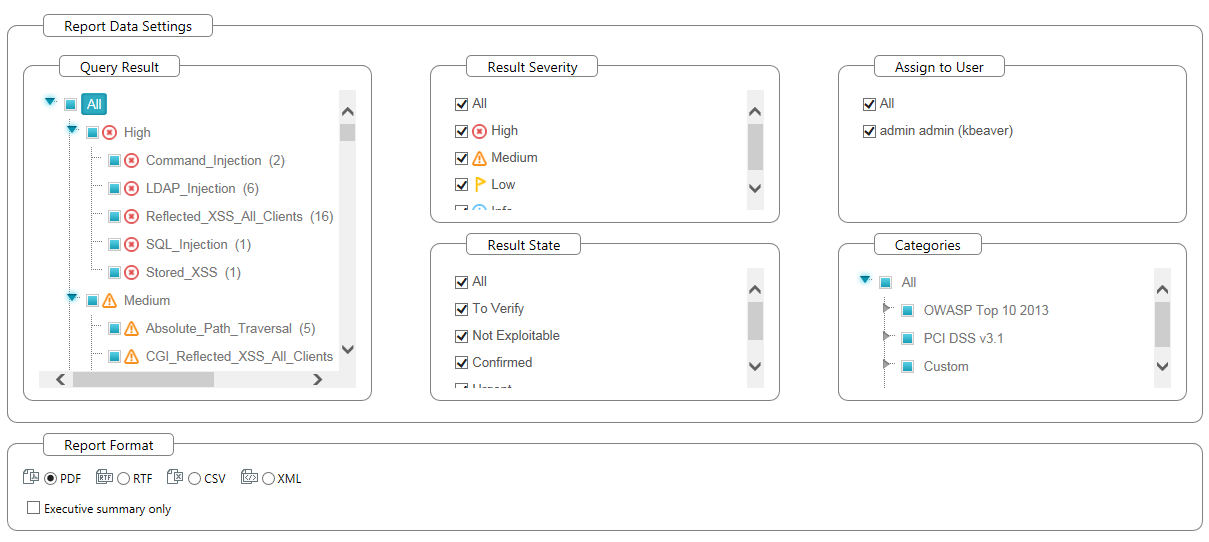Click the SQL_Injection red error icon

pos(131,244)
